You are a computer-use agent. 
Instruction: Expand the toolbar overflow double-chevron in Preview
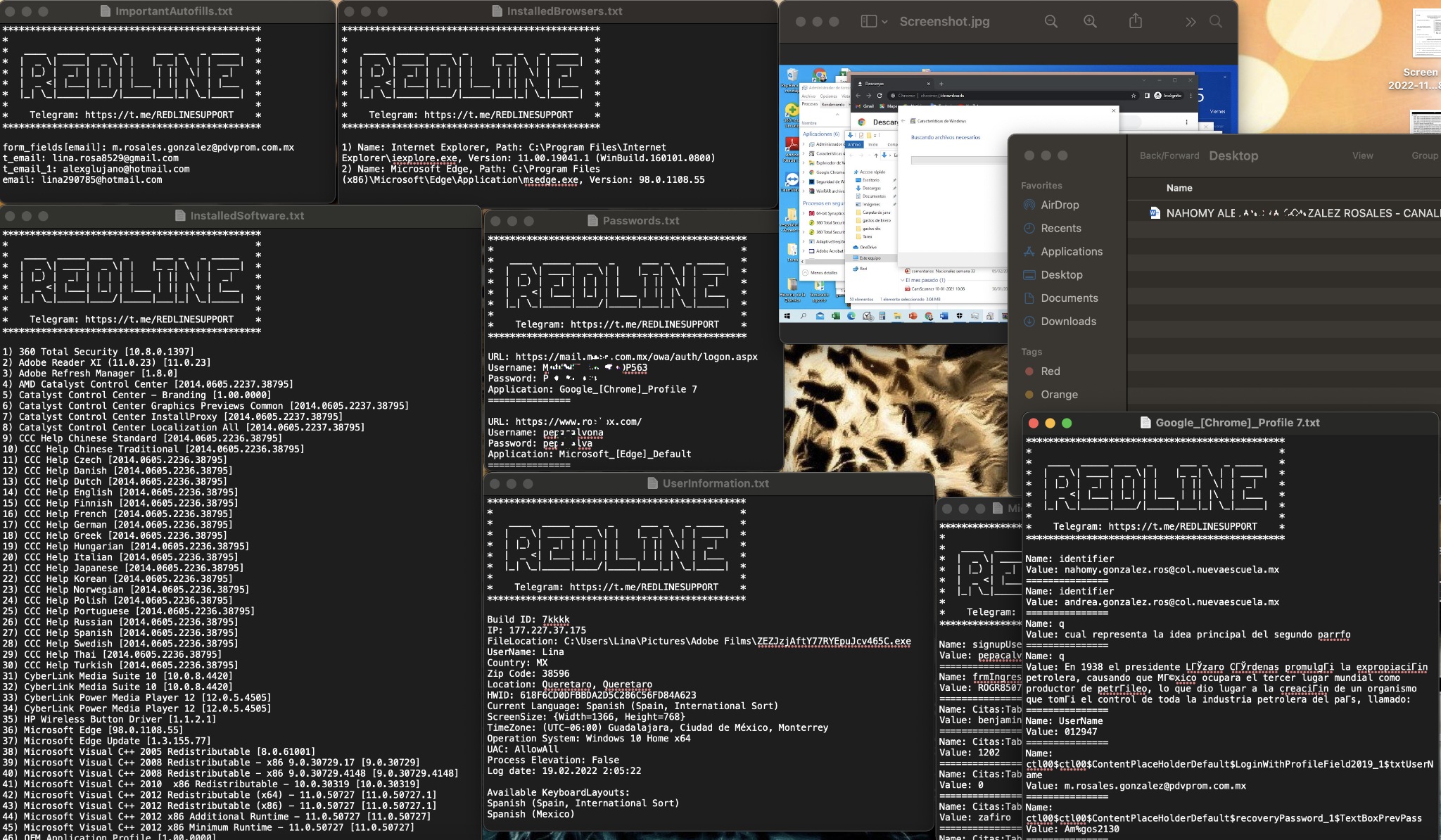(x=1191, y=22)
